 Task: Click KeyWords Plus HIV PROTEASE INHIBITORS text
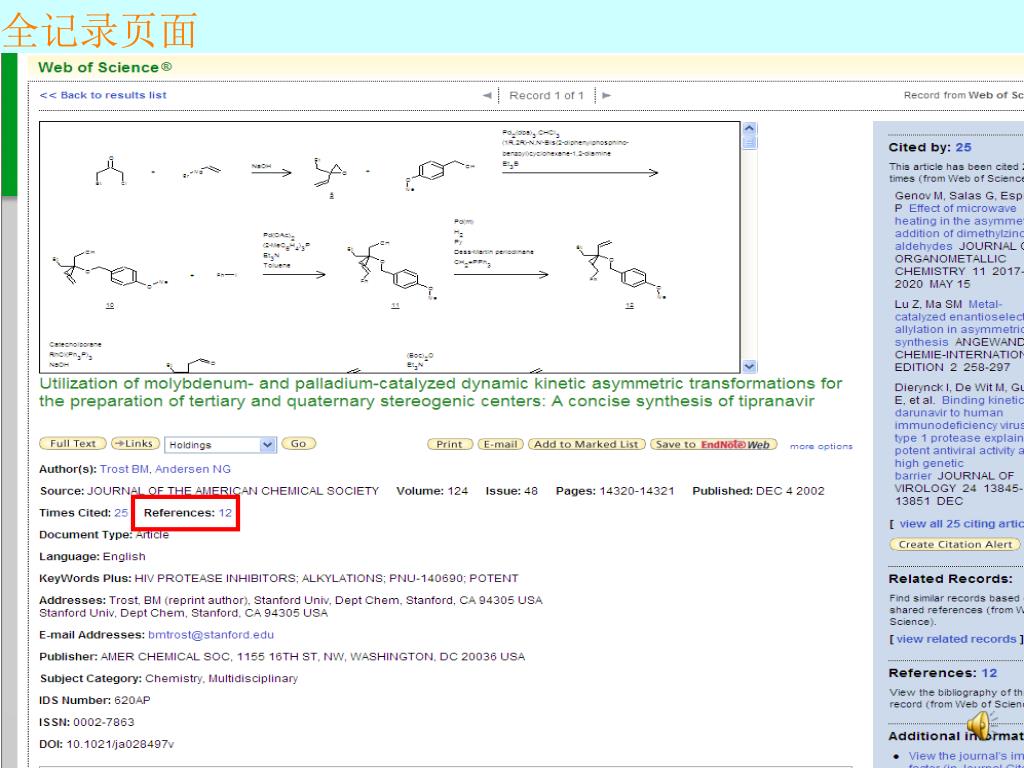click(x=279, y=579)
